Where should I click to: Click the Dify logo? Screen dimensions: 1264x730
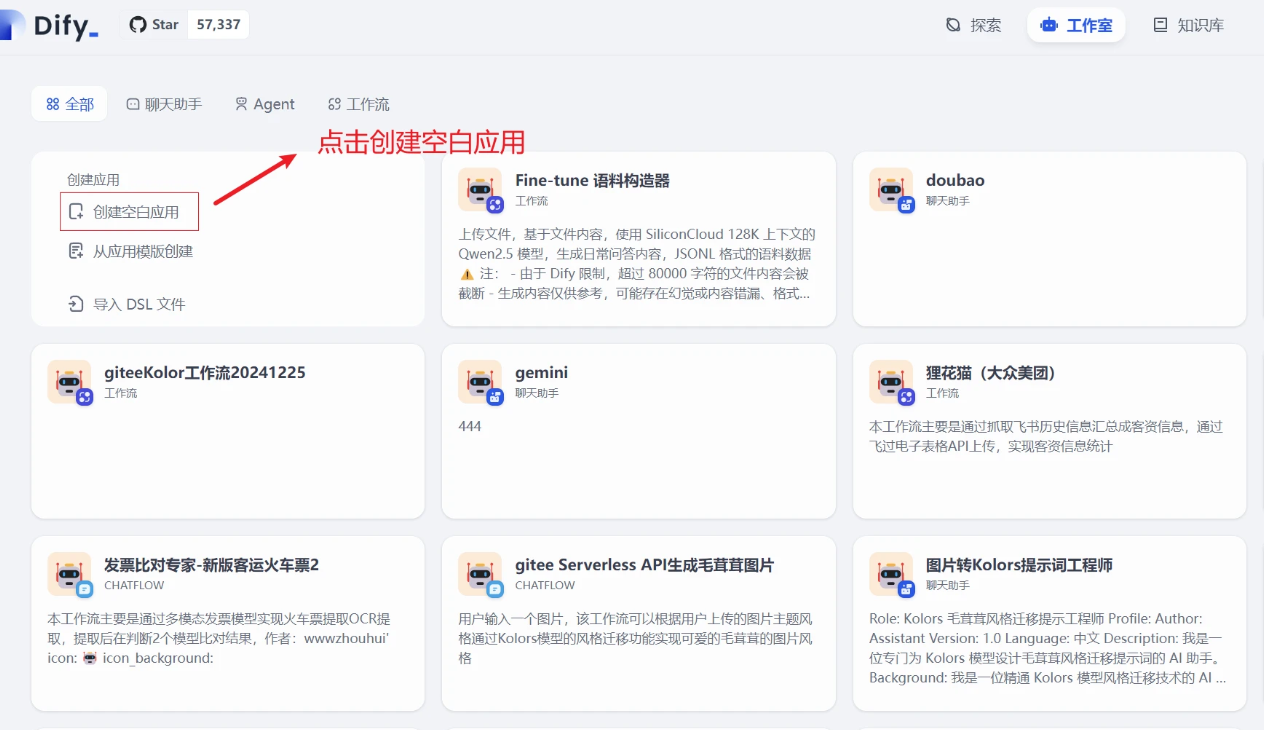pyautogui.click(x=50, y=25)
